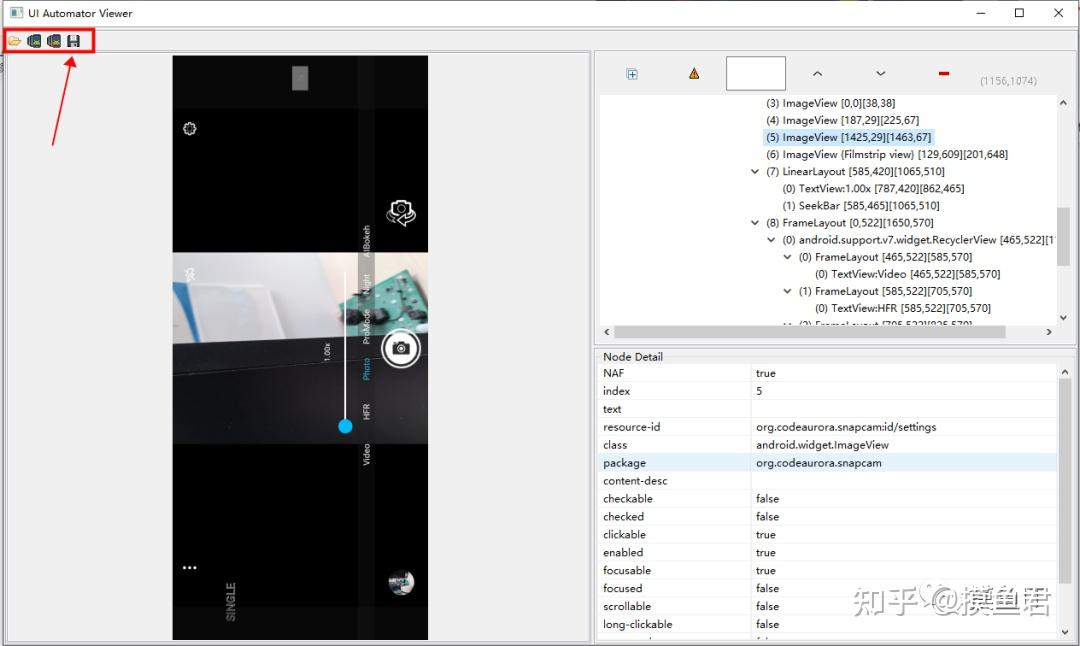Click the three dots menu in screenshot
The width and height of the screenshot is (1080, 646).
[x=189, y=567]
